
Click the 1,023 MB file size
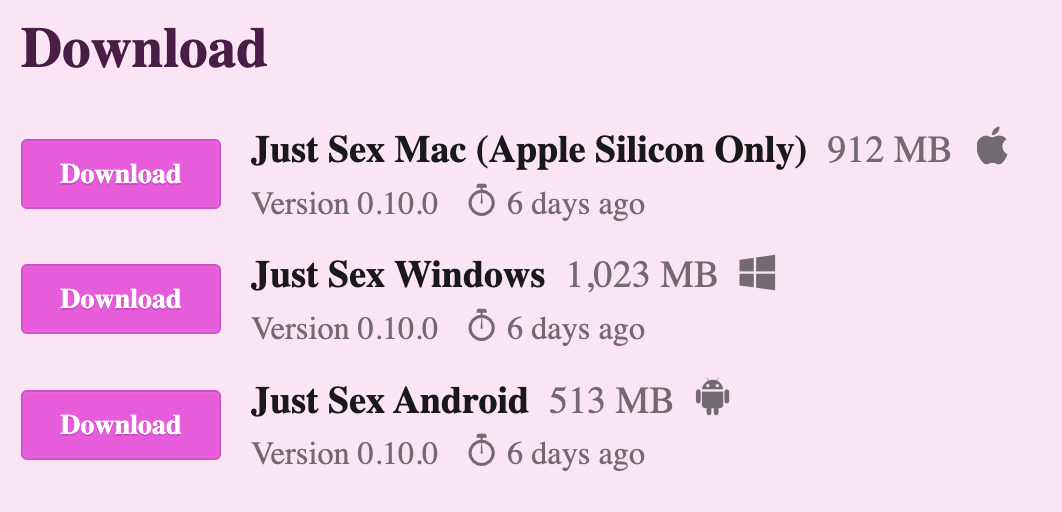(x=642, y=275)
